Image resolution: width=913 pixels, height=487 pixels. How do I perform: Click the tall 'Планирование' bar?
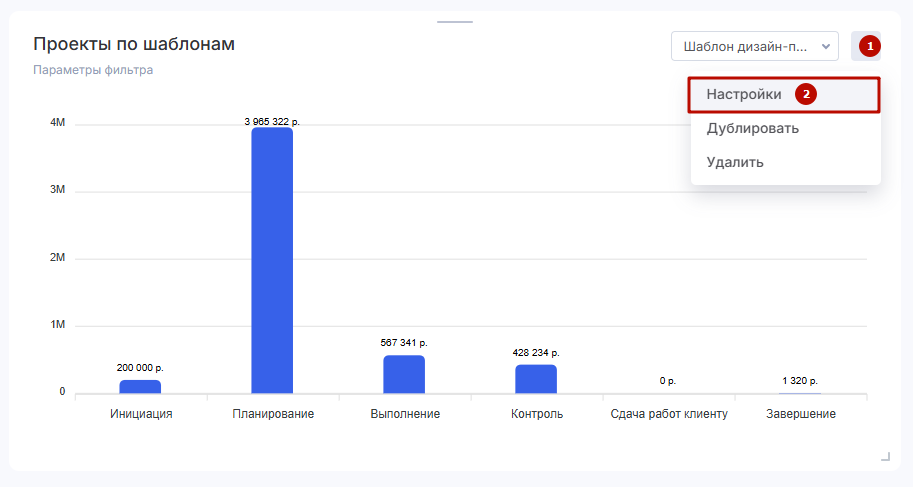(x=272, y=260)
